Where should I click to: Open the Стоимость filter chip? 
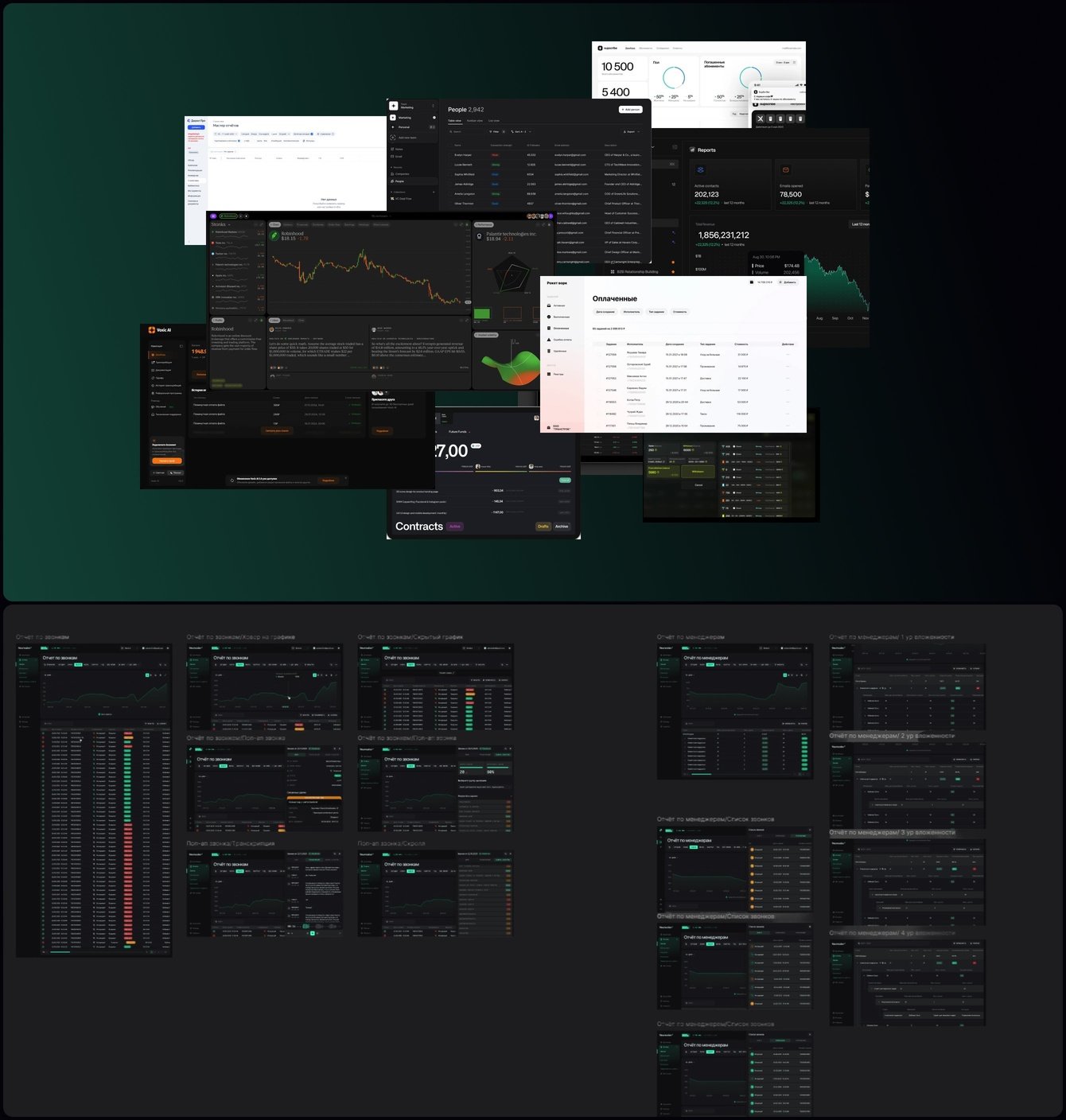pyautogui.click(x=679, y=312)
